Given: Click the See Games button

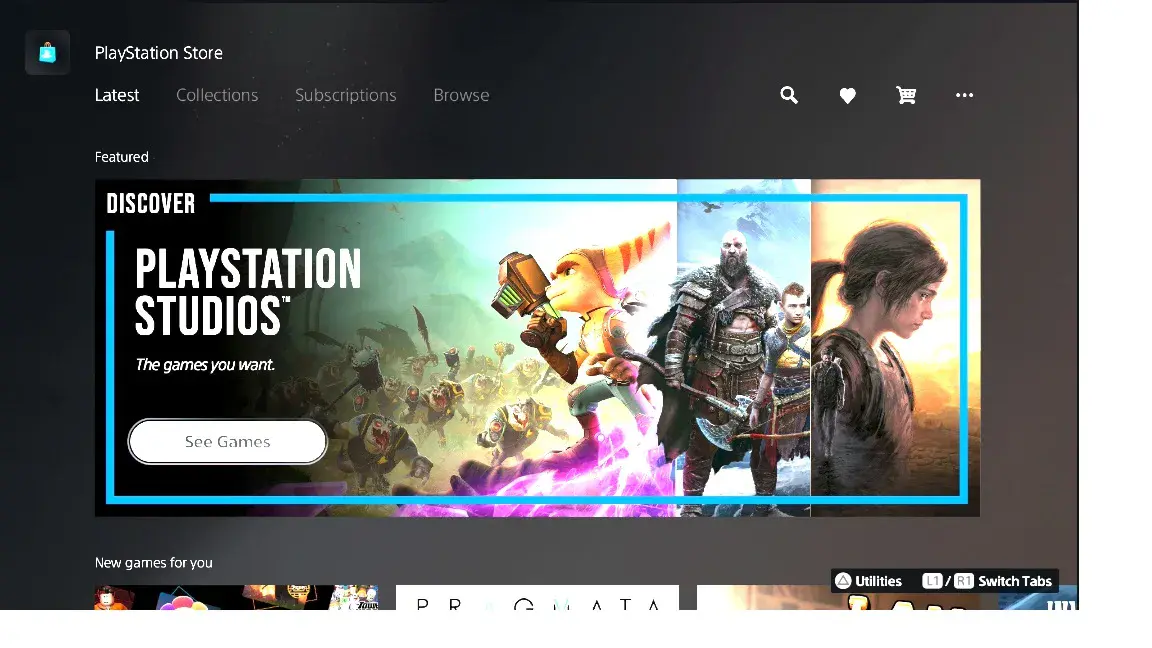Looking at the screenshot, I should (x=228, y=442).
